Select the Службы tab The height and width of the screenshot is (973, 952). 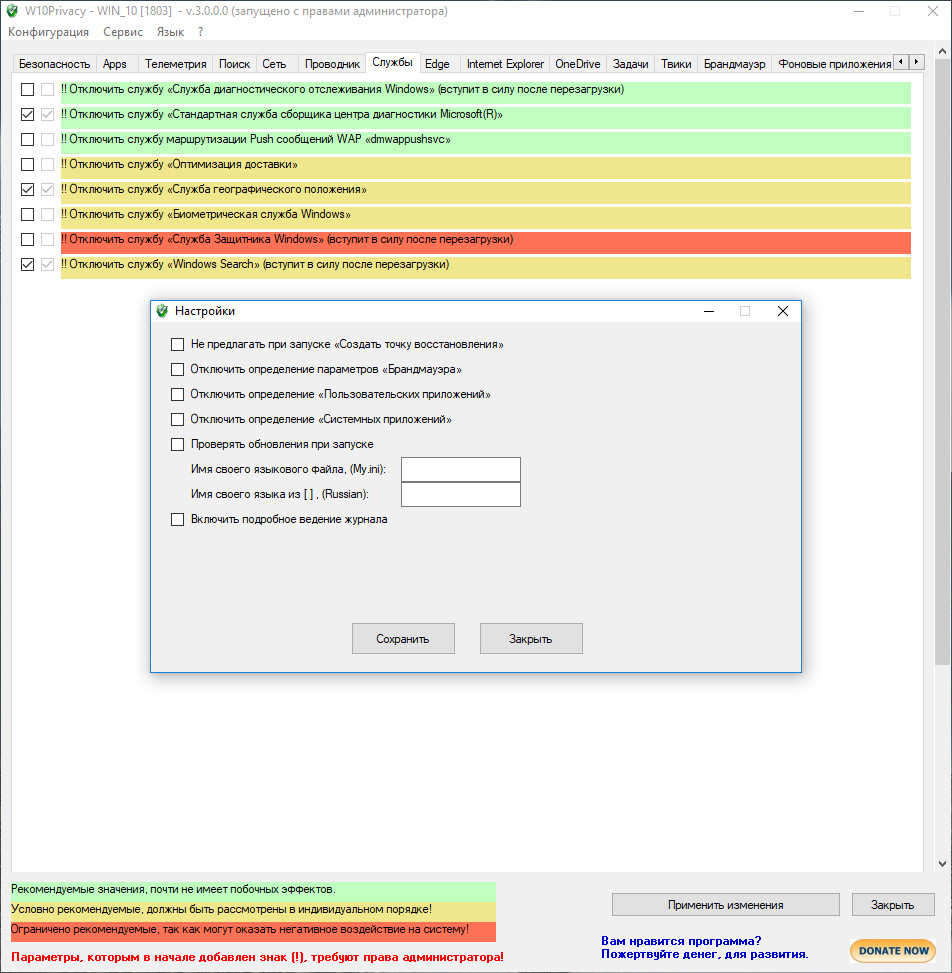[392, 62]
